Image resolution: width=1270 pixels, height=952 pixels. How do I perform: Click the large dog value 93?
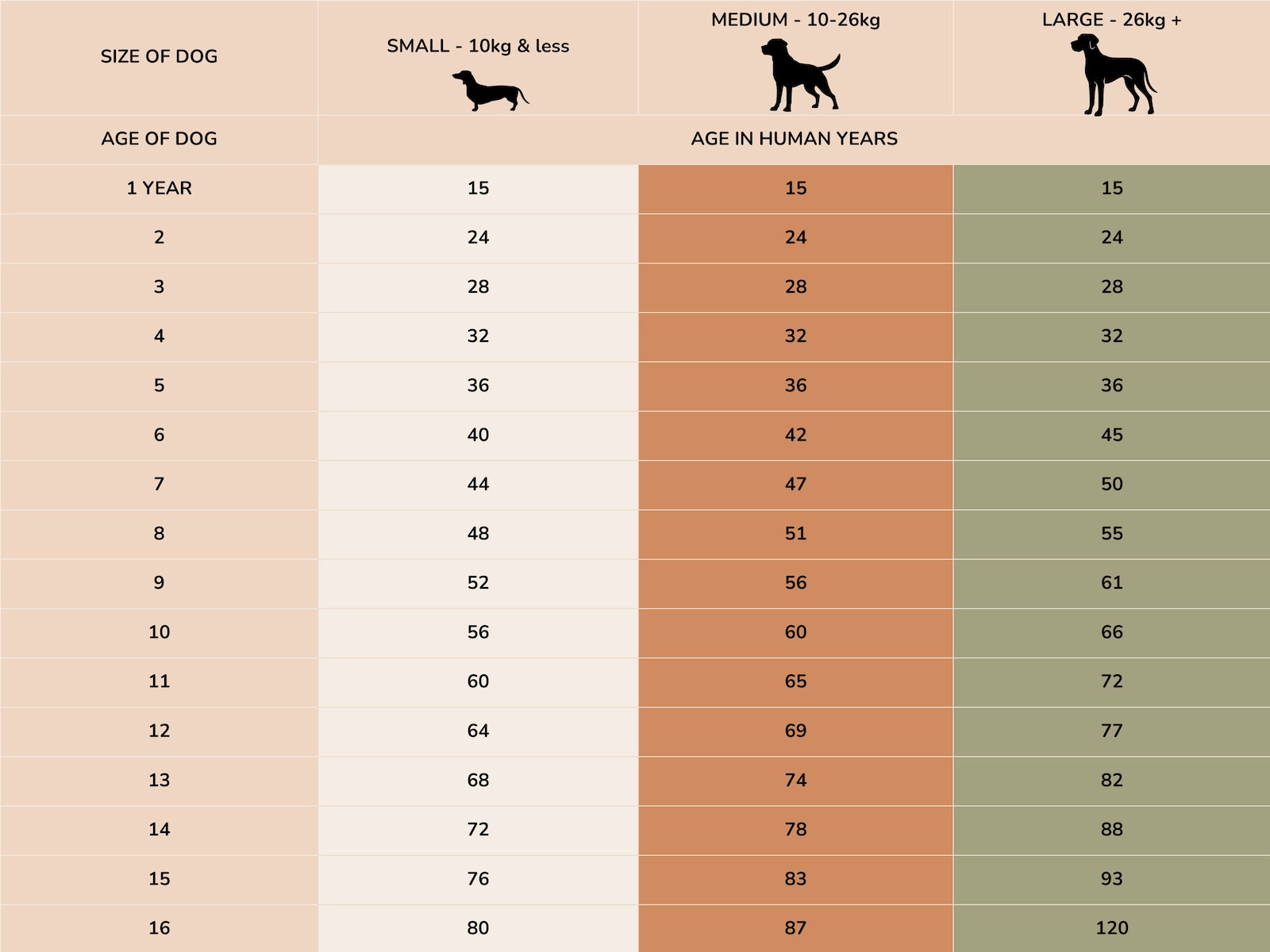1111,878
